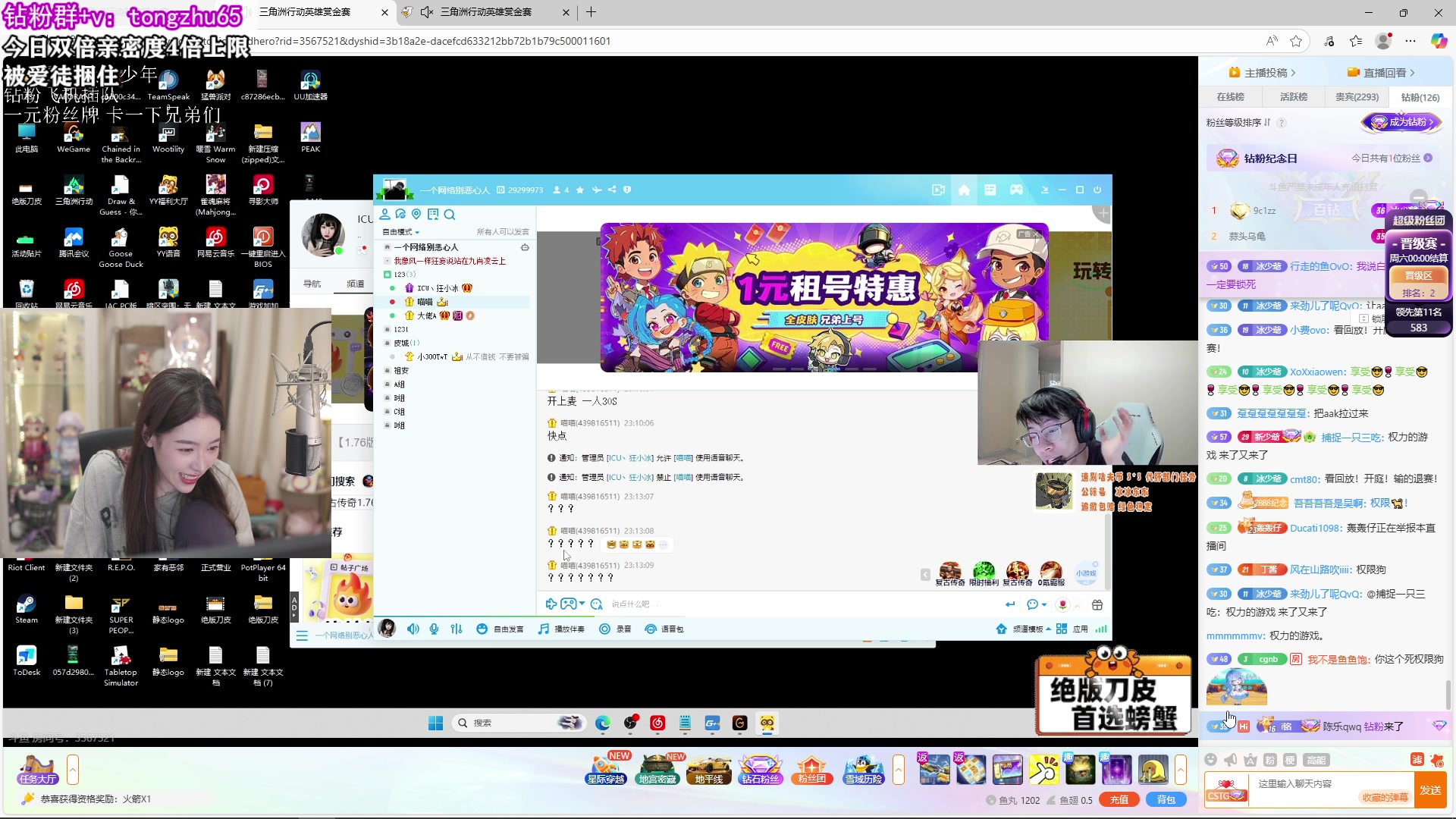Open the 自由模式 mode dropdown

(x=401, y=232)
